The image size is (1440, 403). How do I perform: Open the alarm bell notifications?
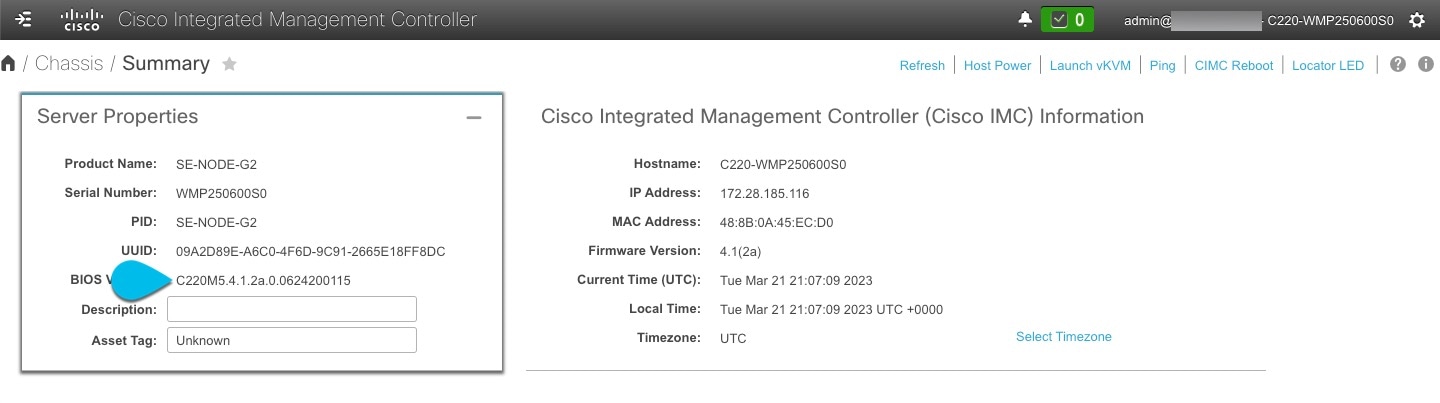pos(1025,20)
